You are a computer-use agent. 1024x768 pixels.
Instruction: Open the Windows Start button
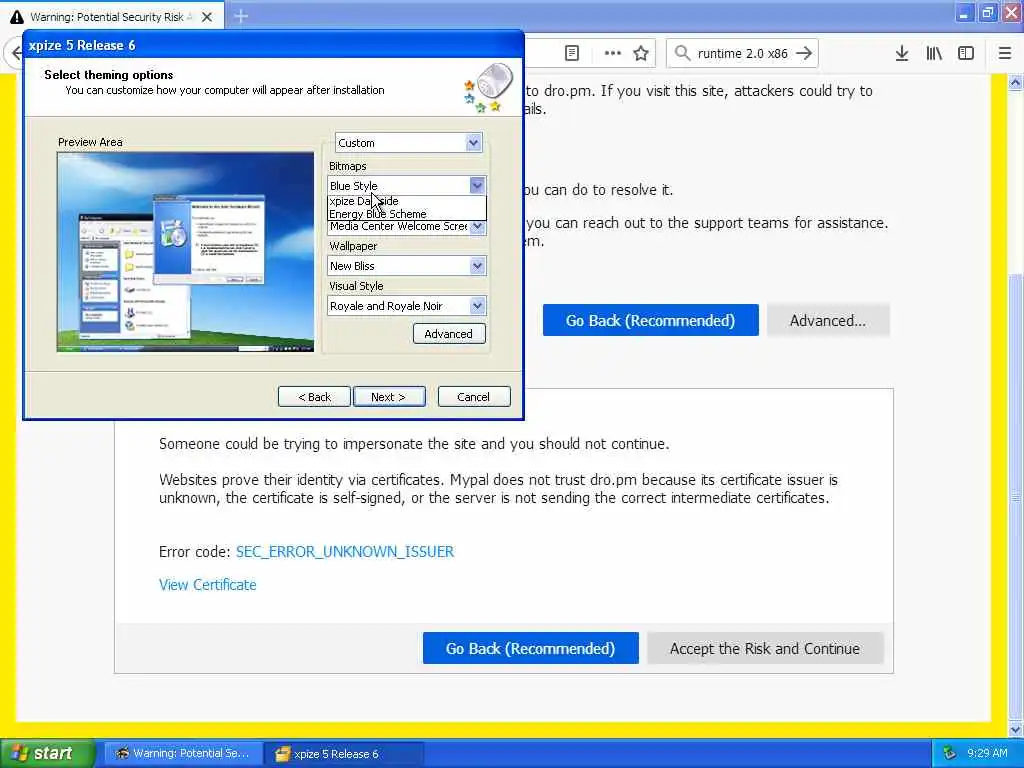48,753
